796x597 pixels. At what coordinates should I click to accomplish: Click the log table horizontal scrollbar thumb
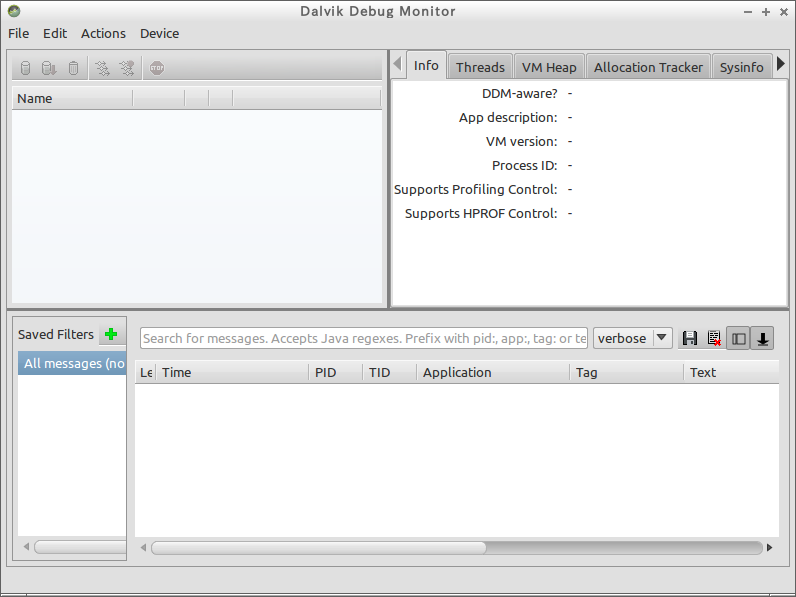click(319, 548)
